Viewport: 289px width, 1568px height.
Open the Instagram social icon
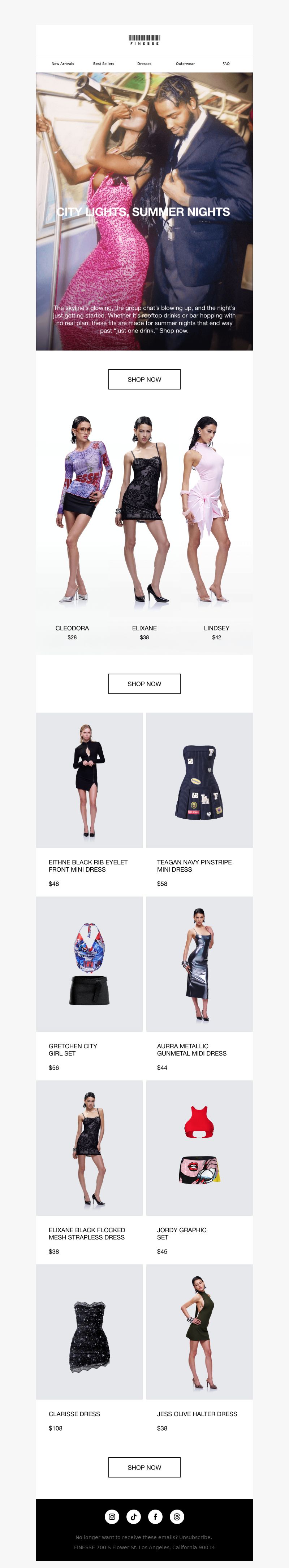(x=112, y=1516)
